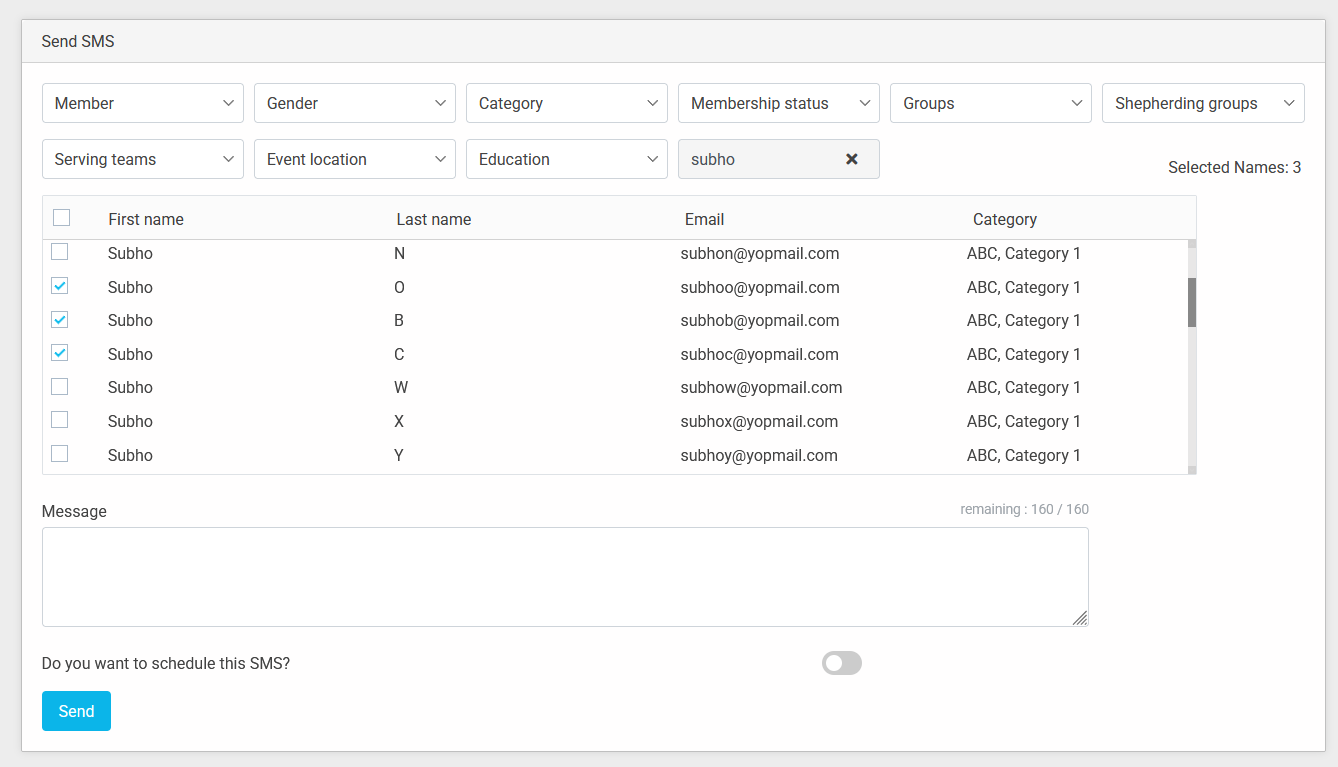Click the member list scrollbar thumb
The width and height of the screenshot is (1338, 767).
click(1191, 302)
